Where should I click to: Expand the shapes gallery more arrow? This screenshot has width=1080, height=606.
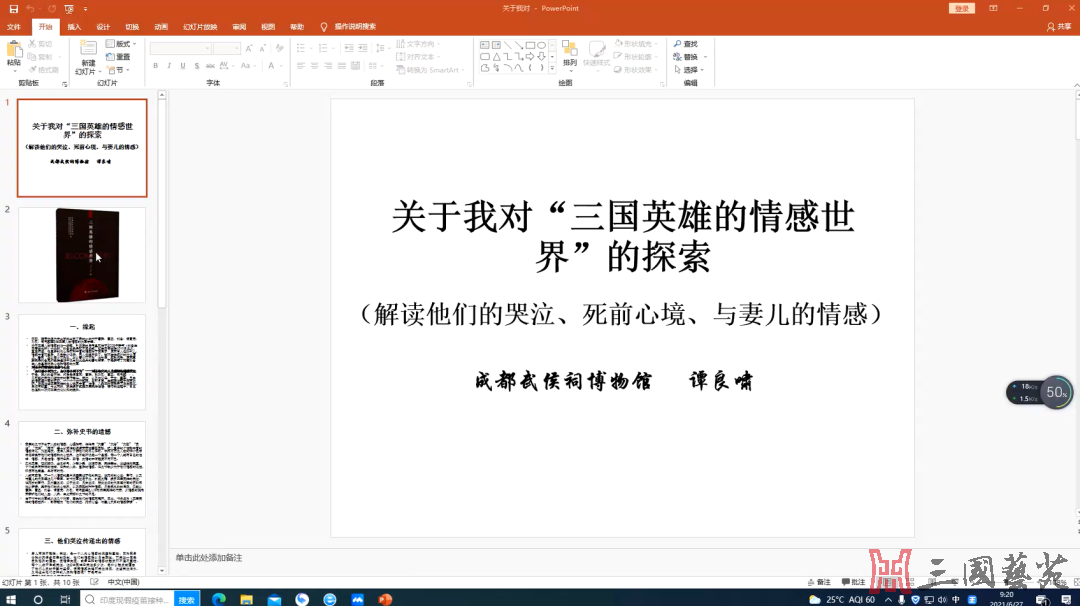(553, 69)
